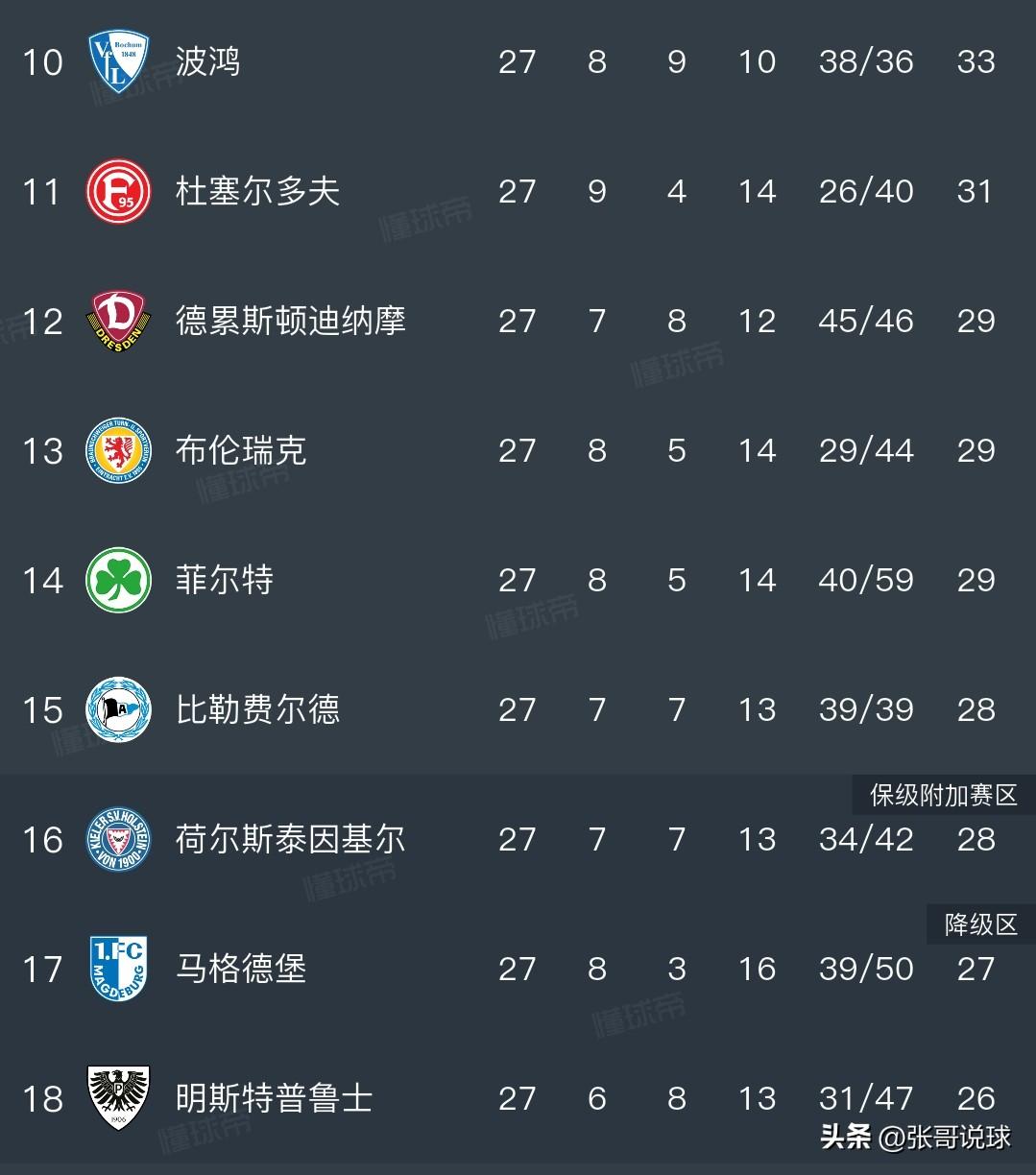1036x1175 pixels.
Task: Select rank number 18 row
Action: tap(42, 1098)
